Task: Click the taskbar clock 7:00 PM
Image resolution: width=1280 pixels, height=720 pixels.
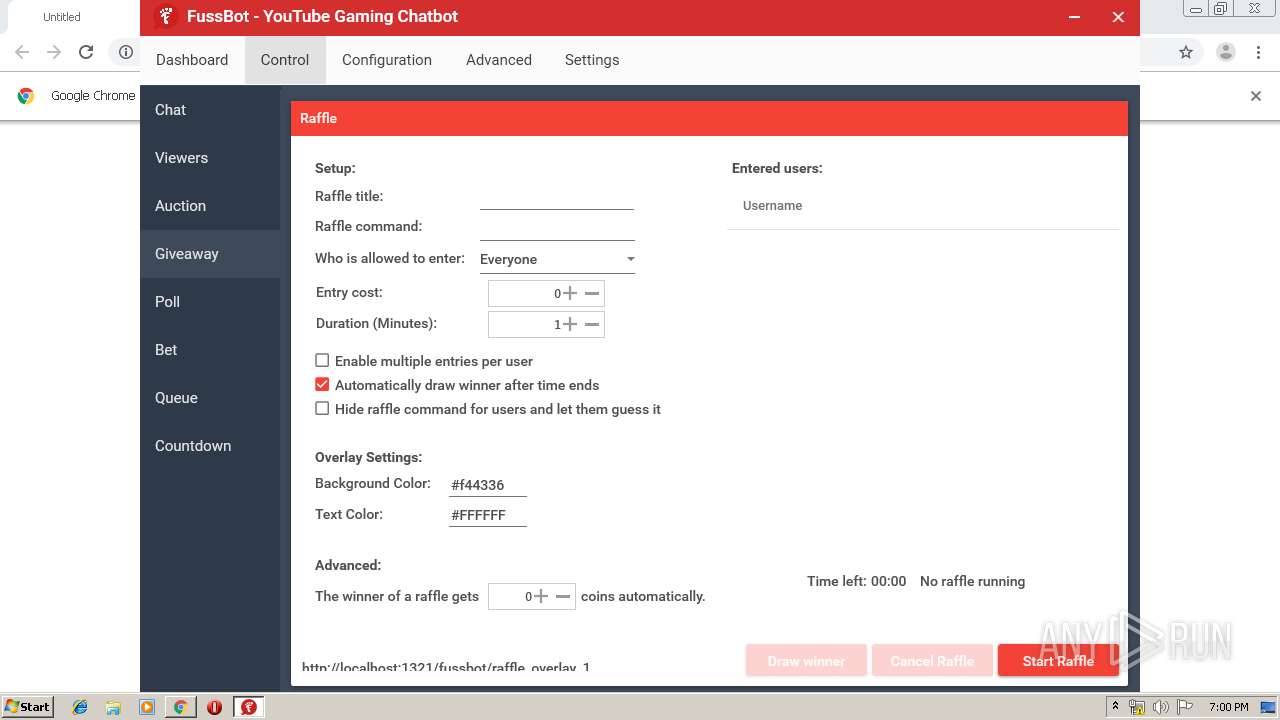Action: [1229, 707]
